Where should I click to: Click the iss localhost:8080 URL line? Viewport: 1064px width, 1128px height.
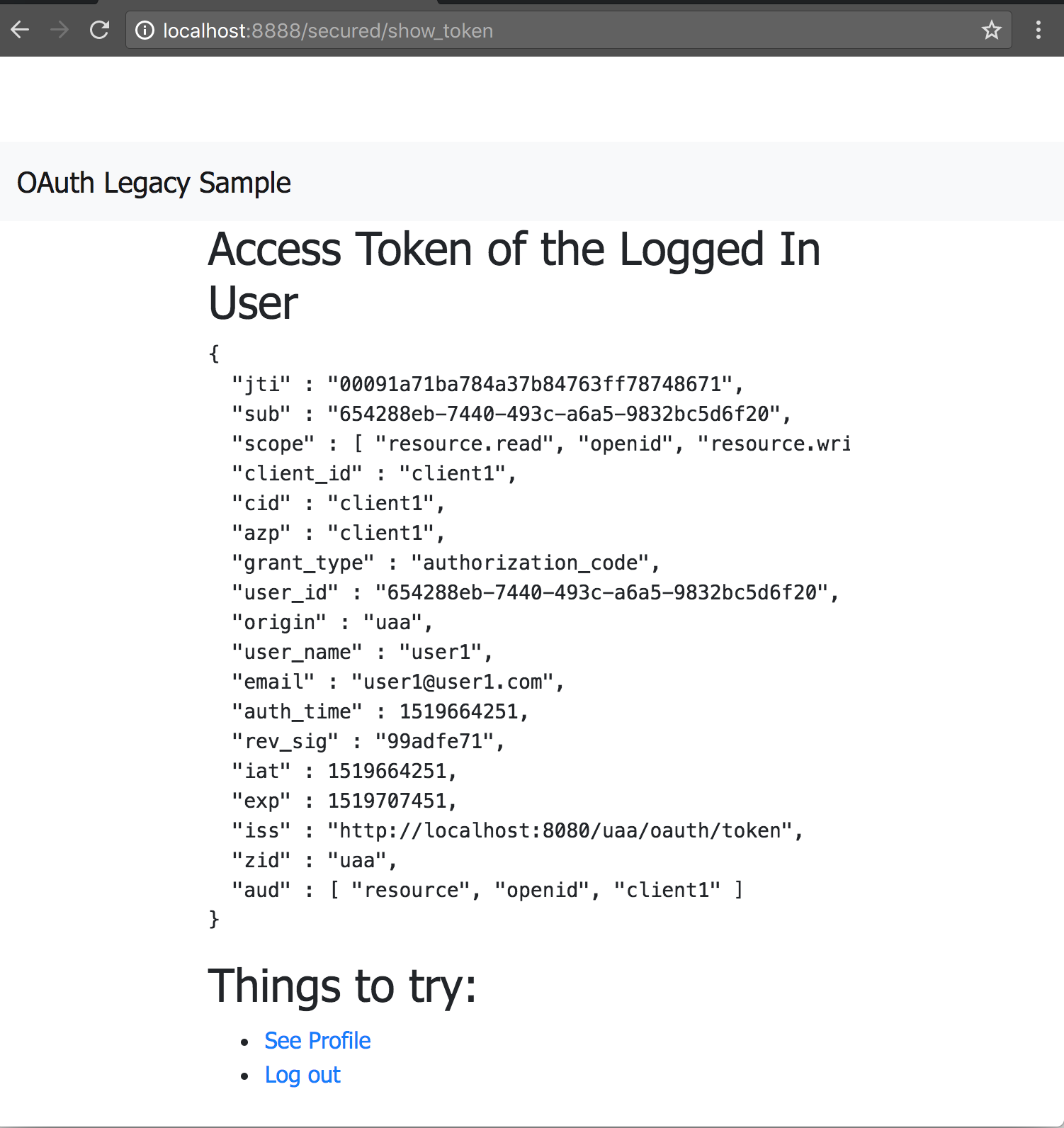(x=518, y=830)
